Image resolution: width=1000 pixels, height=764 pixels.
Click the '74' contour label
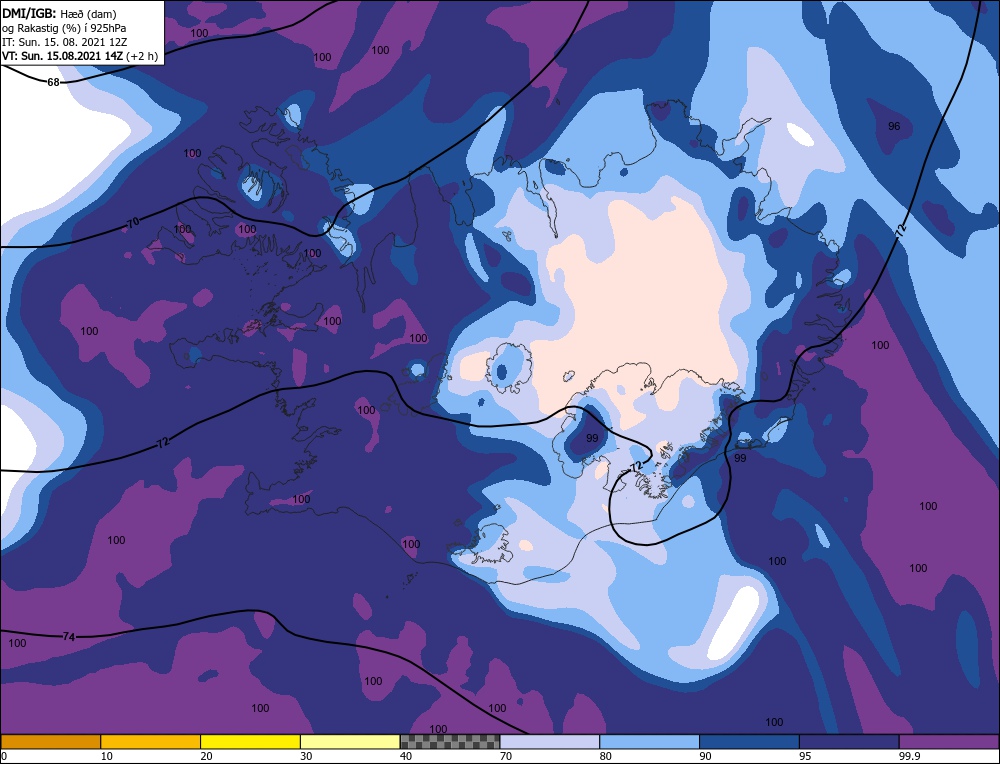tap(69, 636)
